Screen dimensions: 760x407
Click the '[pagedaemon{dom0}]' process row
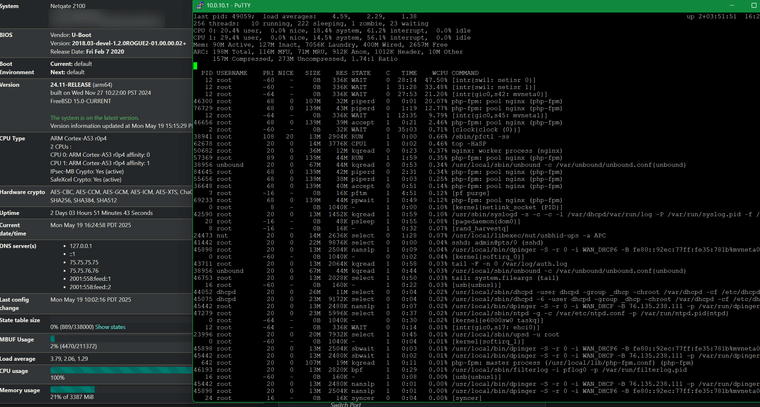[358, 221]
